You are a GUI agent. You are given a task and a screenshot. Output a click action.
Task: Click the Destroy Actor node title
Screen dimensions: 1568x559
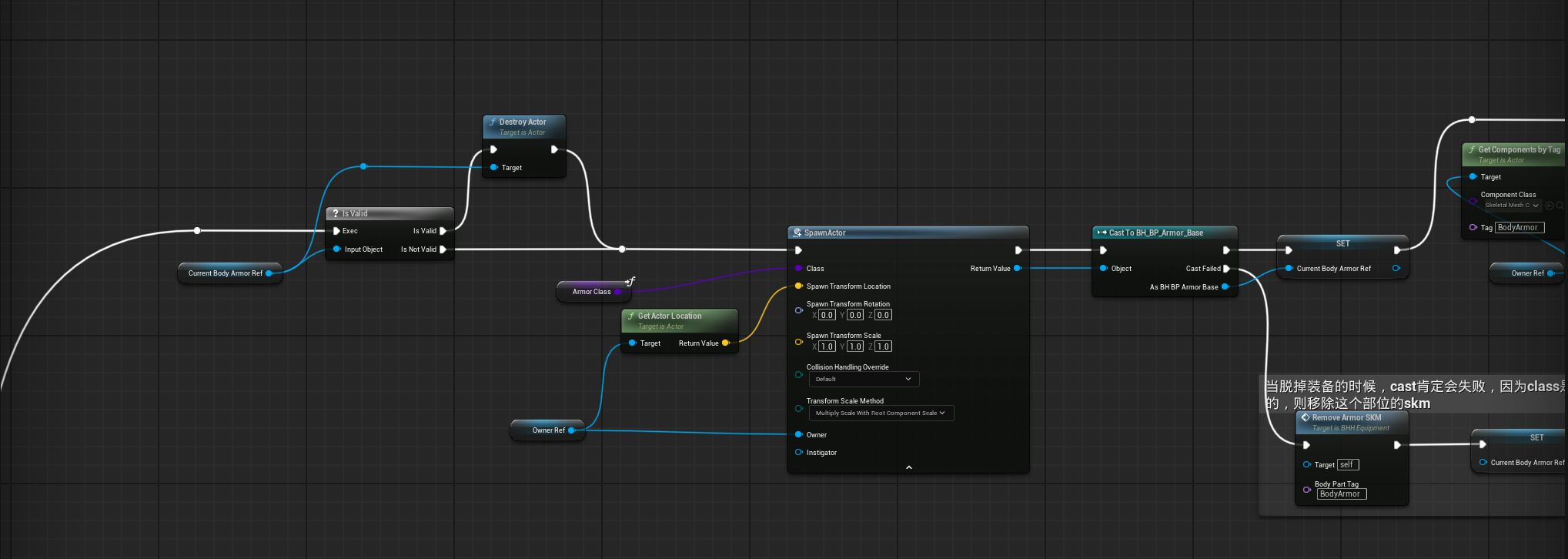point(522,122)
